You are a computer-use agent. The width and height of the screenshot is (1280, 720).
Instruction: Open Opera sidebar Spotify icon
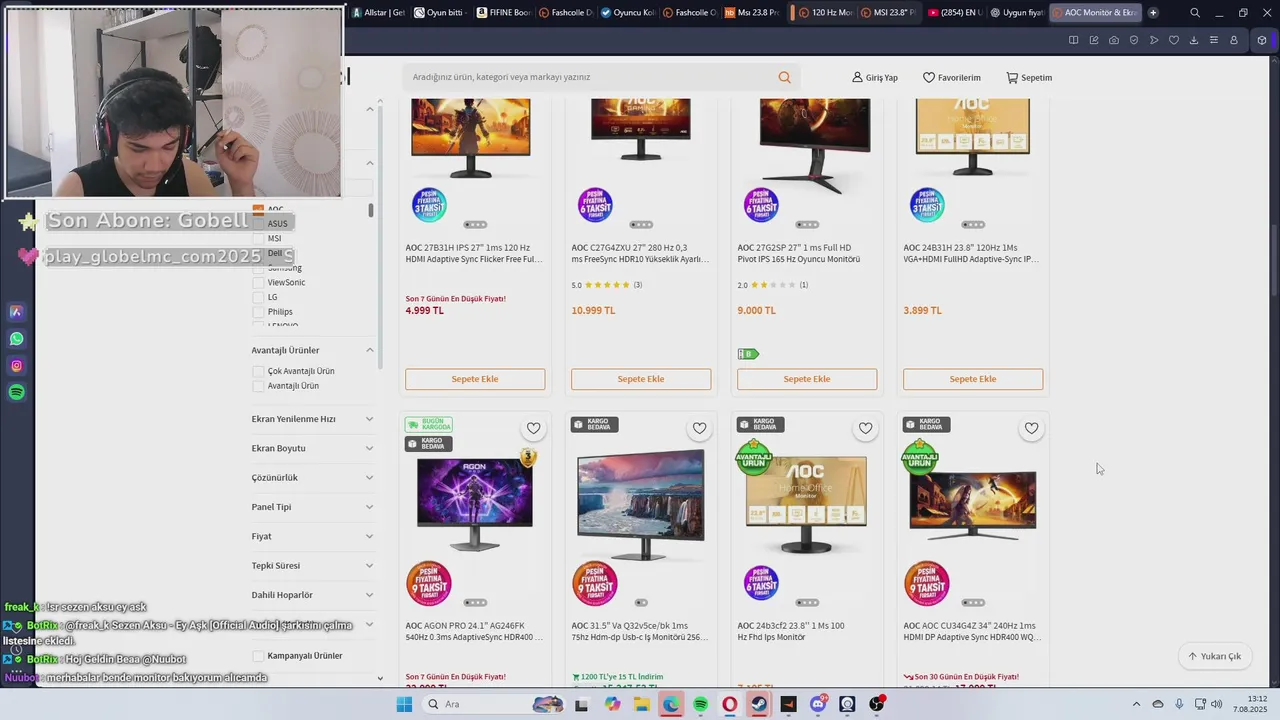pos(16,393)
